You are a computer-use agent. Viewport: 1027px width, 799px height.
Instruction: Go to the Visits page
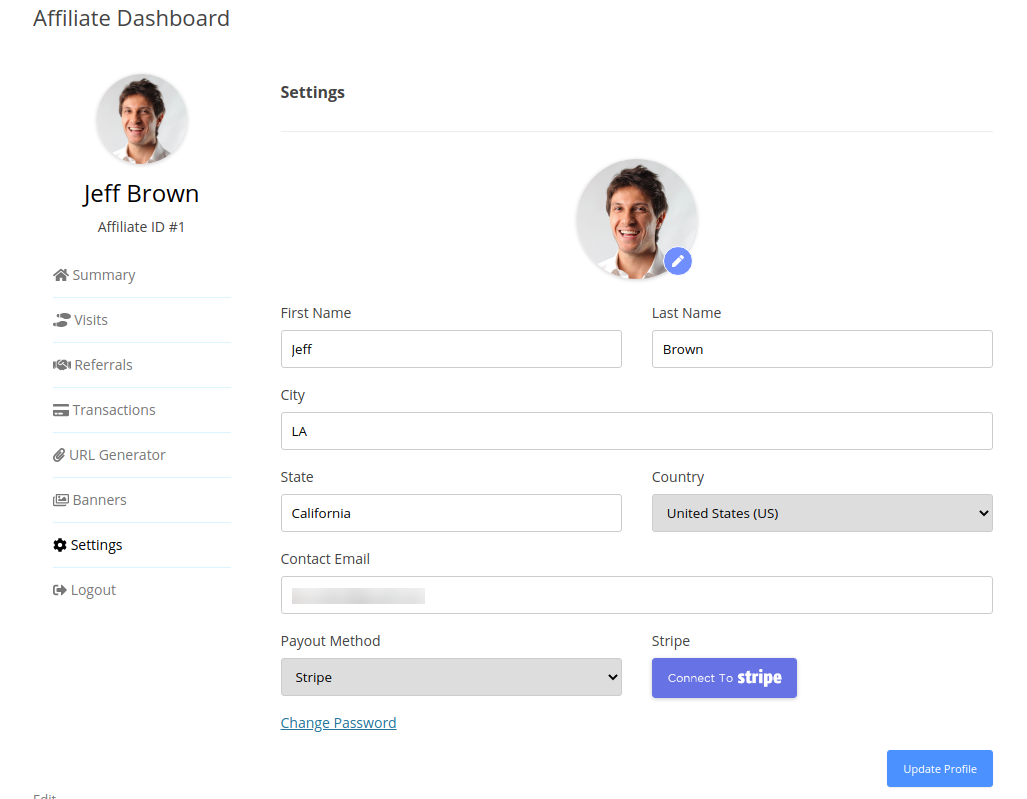point(90,320)
